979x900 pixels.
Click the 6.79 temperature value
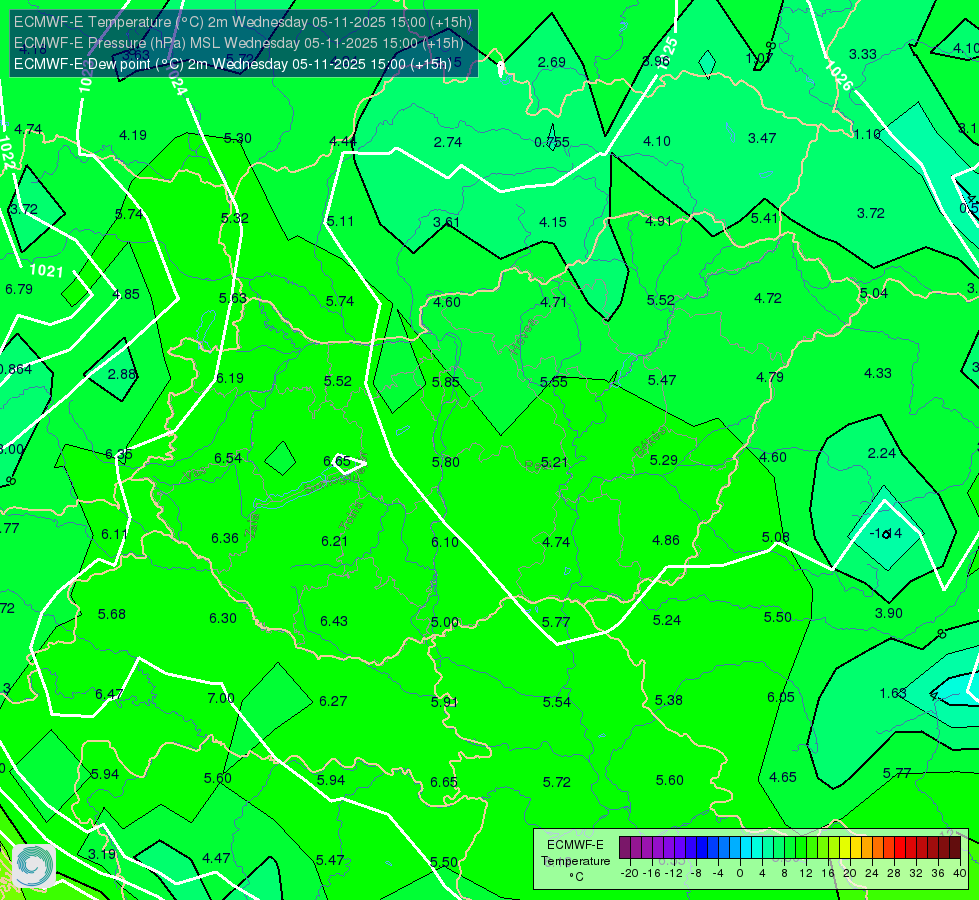click(19, 289)
